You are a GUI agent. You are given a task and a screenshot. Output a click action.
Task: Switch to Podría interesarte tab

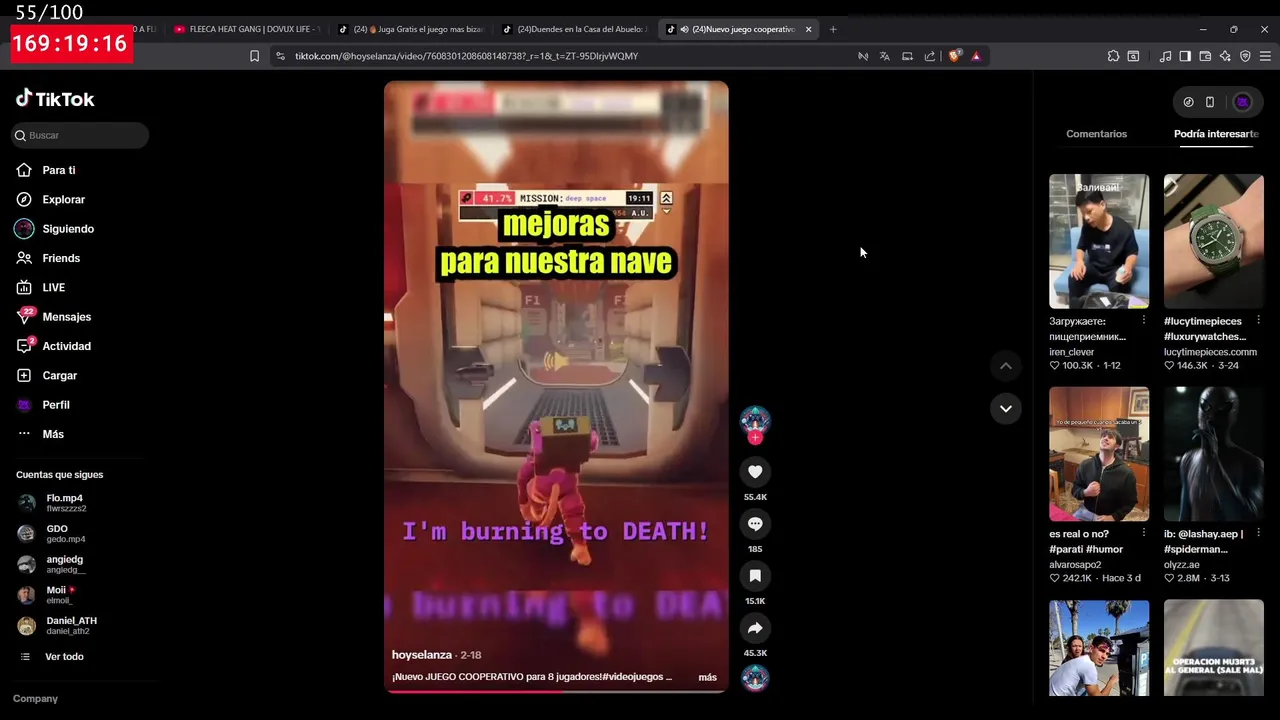click(1216, 133)
